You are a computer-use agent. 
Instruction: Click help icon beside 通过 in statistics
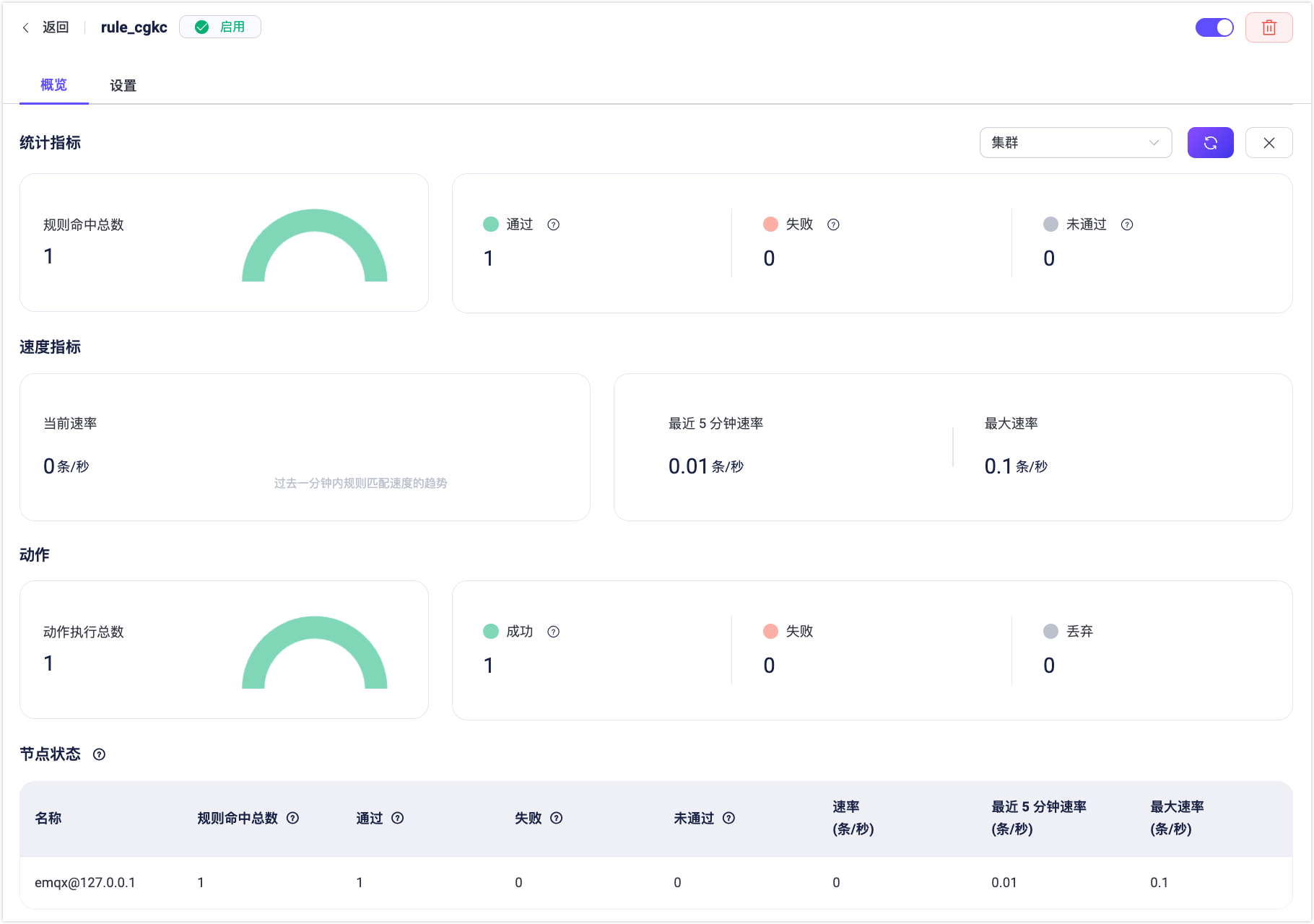[x=554, y=225]
